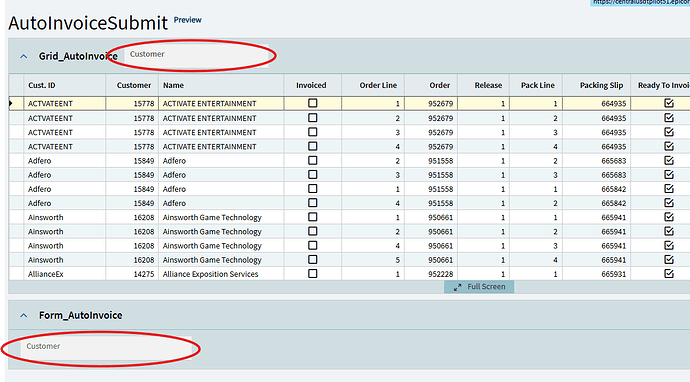This screenshot has width=690, height=382.
Task: Check Invoiced for Adfero order line 4
Action: tap(312, 203)
